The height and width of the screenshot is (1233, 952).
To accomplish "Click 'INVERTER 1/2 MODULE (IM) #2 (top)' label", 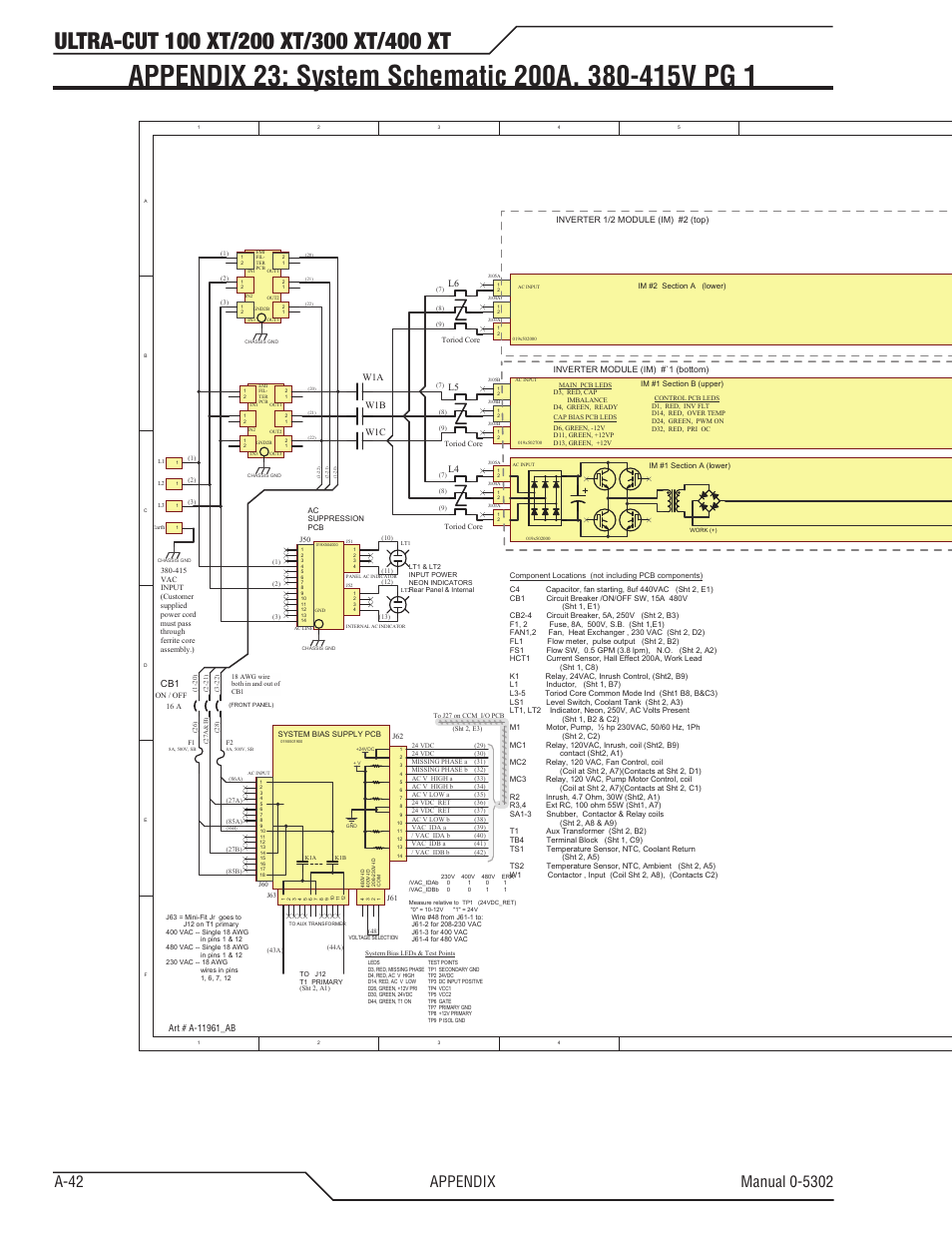I will tap(632, 220).
